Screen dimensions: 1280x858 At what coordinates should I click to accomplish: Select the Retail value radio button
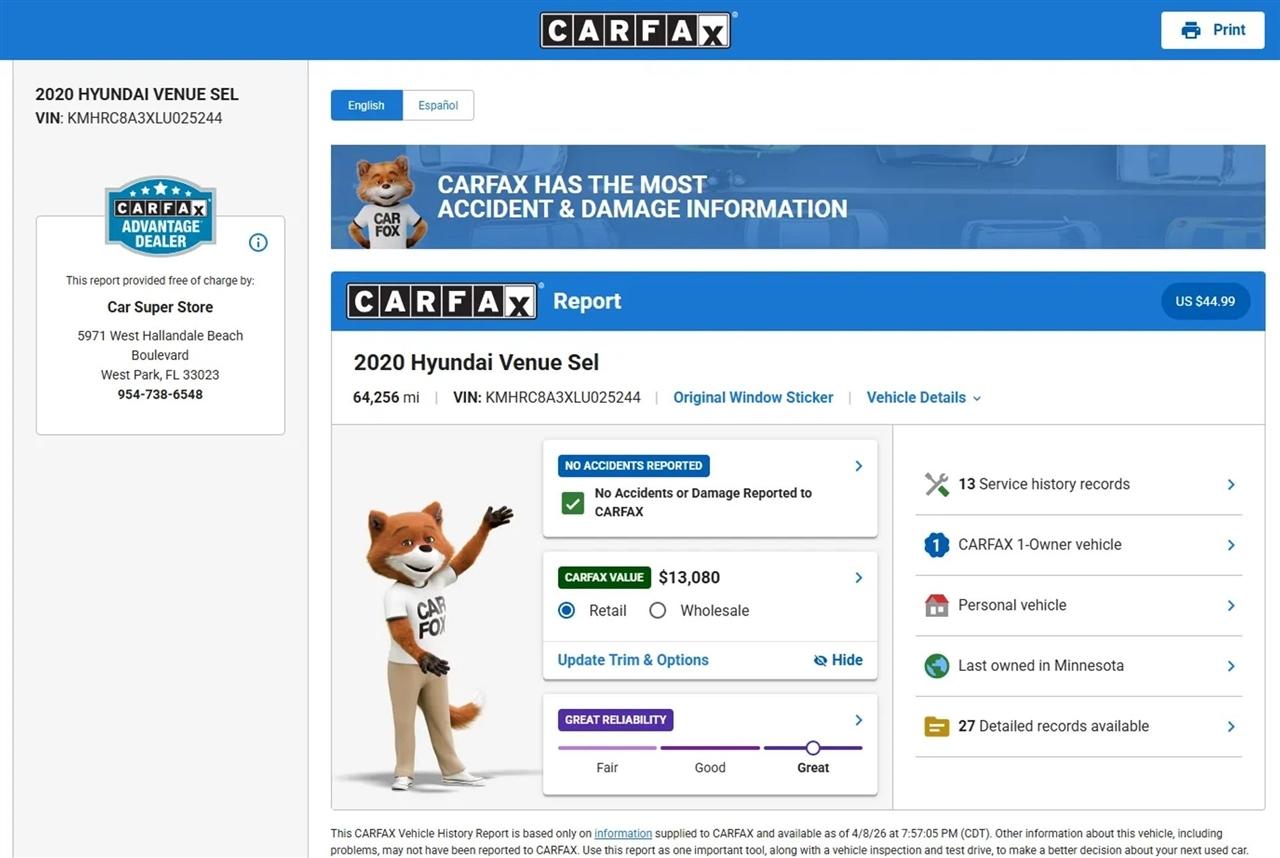point(567,610)
